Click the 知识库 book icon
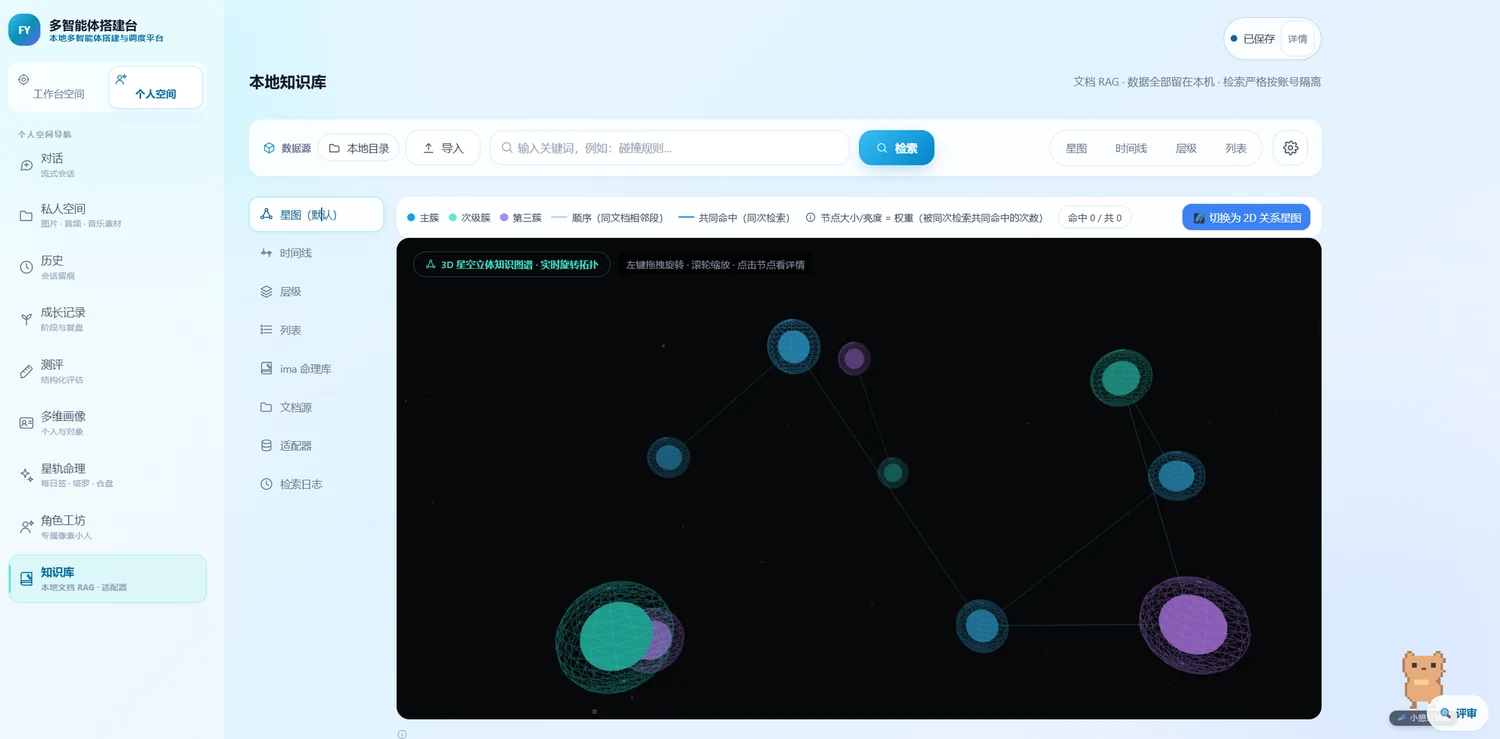This screenshot has height=739, width=1500. [26, 579]
